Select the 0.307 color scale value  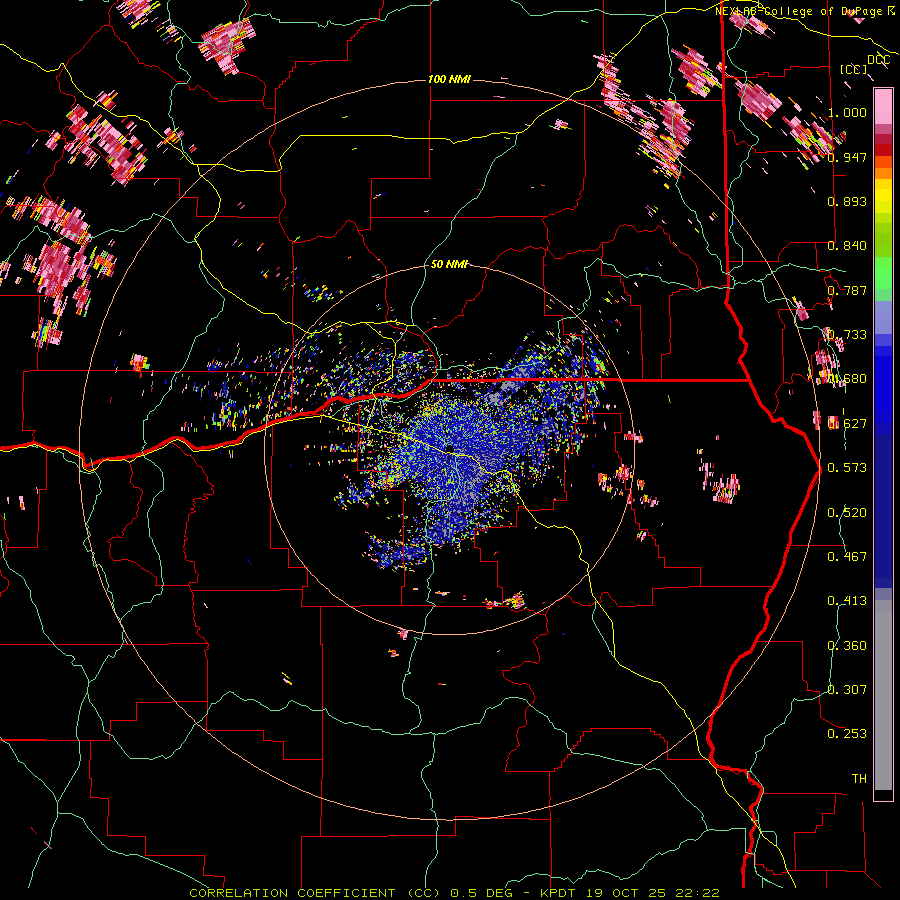[x=847, y=689]
